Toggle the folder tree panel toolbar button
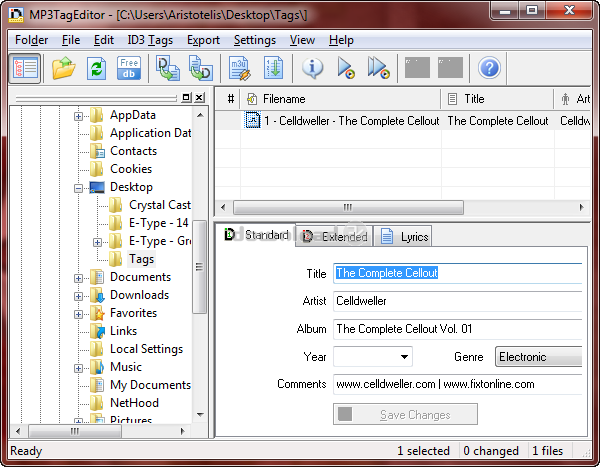Screen dimensions: 600x467 point(25,69)
